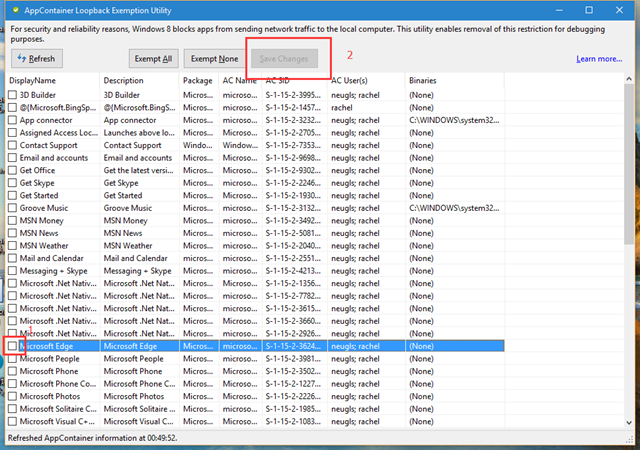
Task: Click the 'rachel' user cell in Bing row
Action: tap(342, 108)
